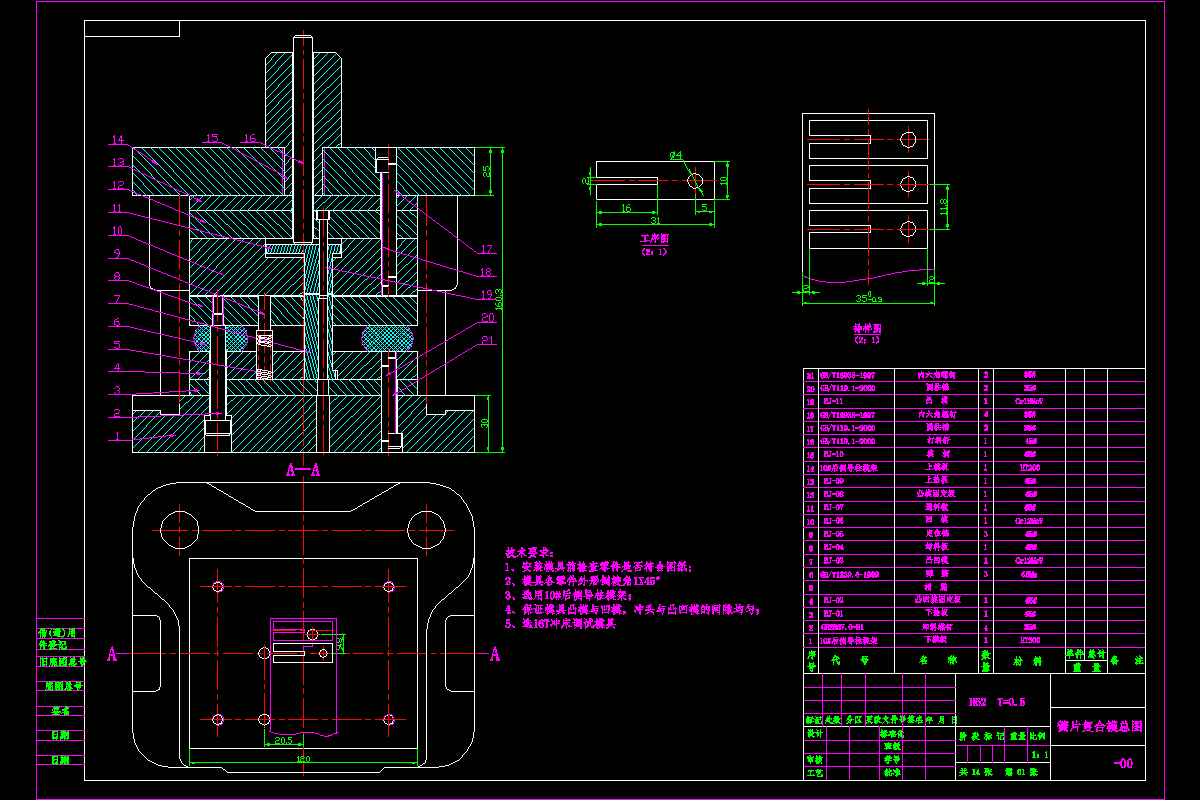
Task: Click the 工件图 caption under part view
Action: pyautogui.click(x=653, y=240)
